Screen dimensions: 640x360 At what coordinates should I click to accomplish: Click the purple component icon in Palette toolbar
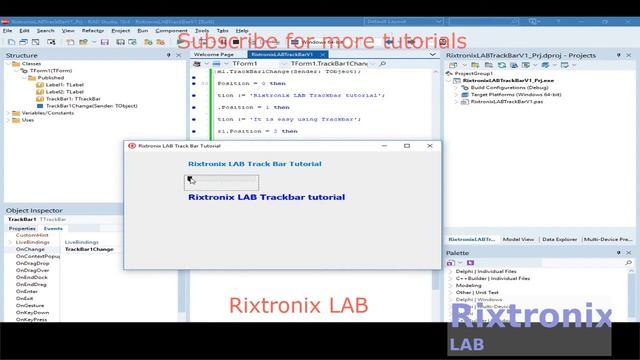point(471,263)
